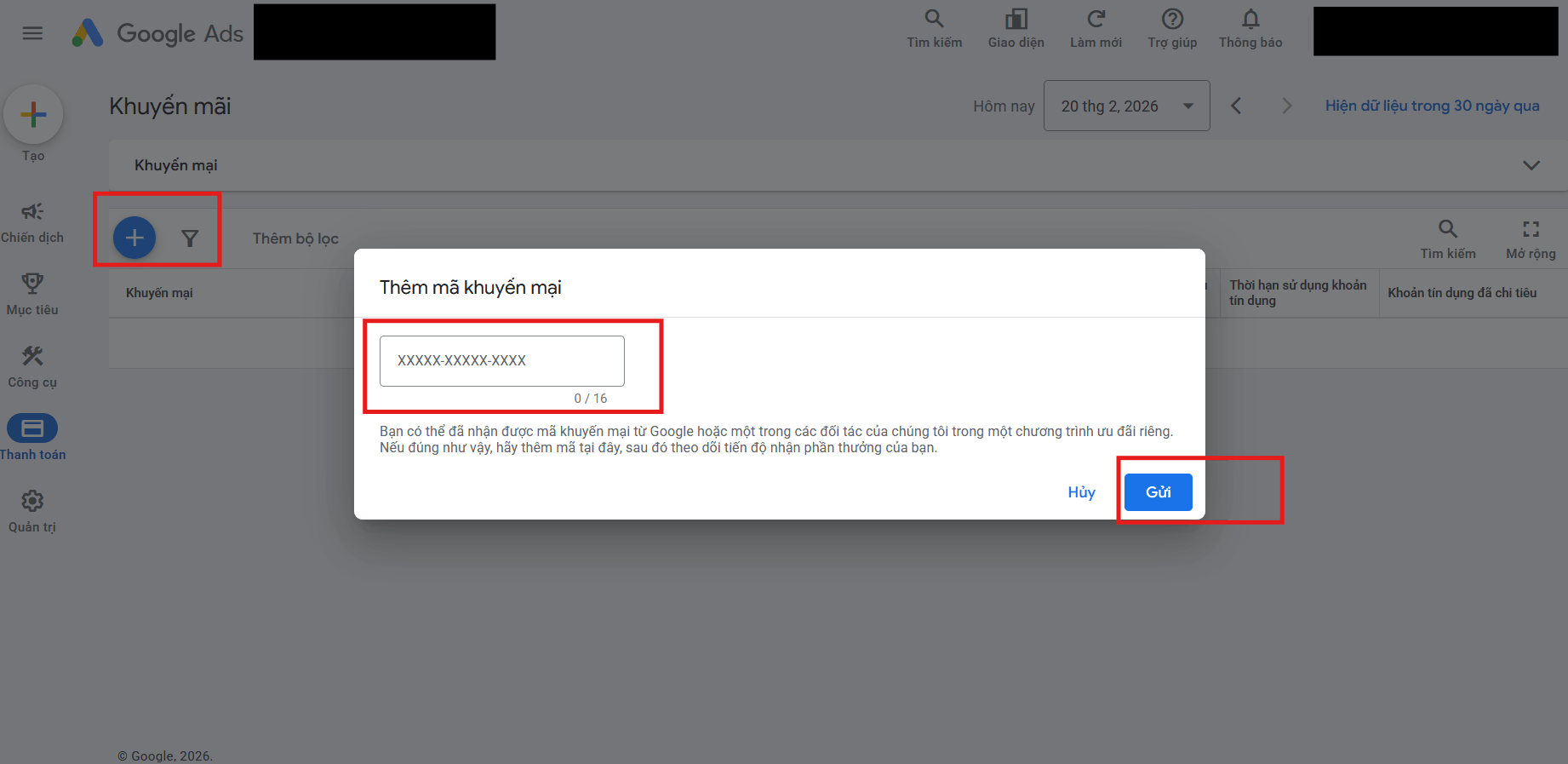
Task: Click the Gửi submit button
Action: point(1158,492)
